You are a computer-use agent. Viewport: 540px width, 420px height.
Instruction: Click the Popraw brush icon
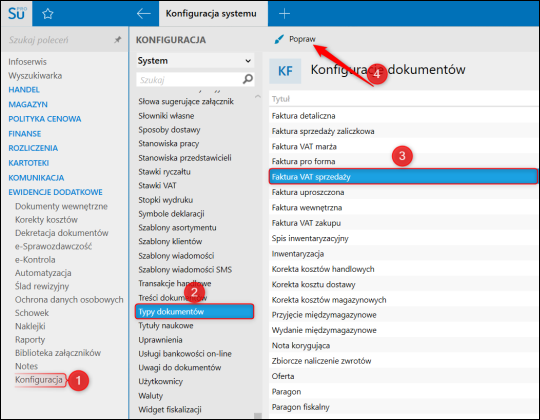click(x=279, y=39)
